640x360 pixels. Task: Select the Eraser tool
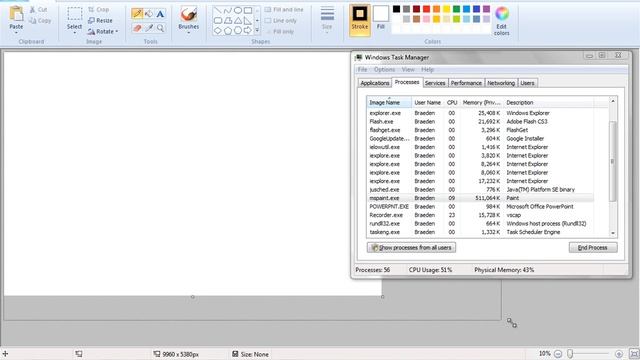pyautogui.click(x=137, y=28)
